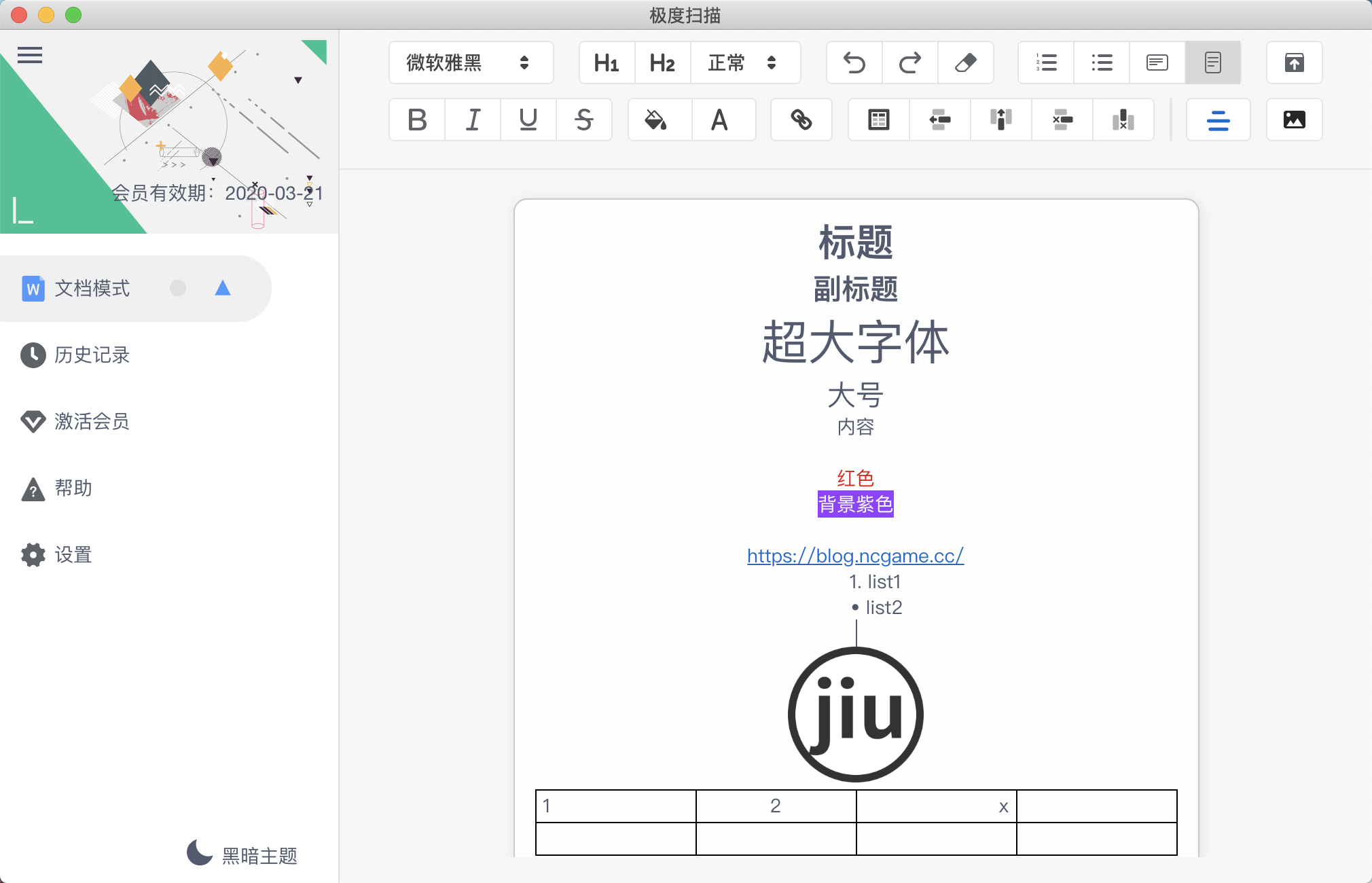Click the undo arrow icon

click(x=854, y=63)
